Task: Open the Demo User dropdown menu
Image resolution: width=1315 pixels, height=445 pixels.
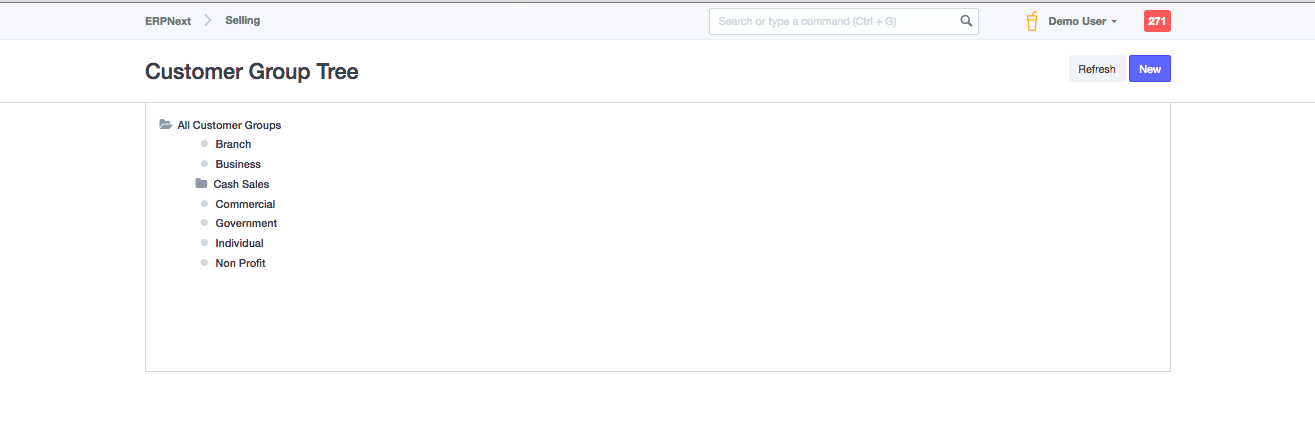Action: pyautogui.click(x=1082, y=21)
